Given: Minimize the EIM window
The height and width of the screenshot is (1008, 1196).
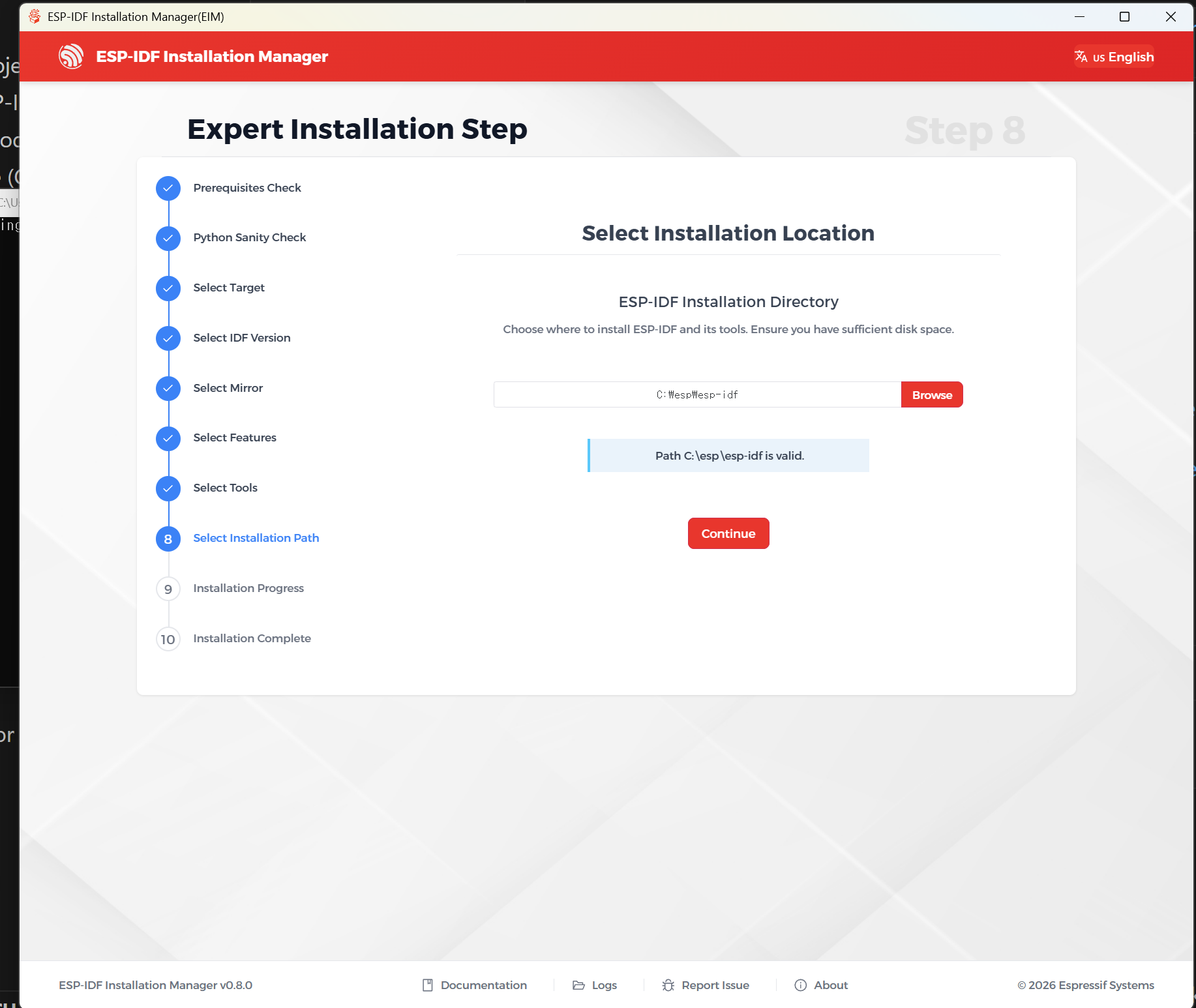Looking at the screenshot, I should [1079, 16].
